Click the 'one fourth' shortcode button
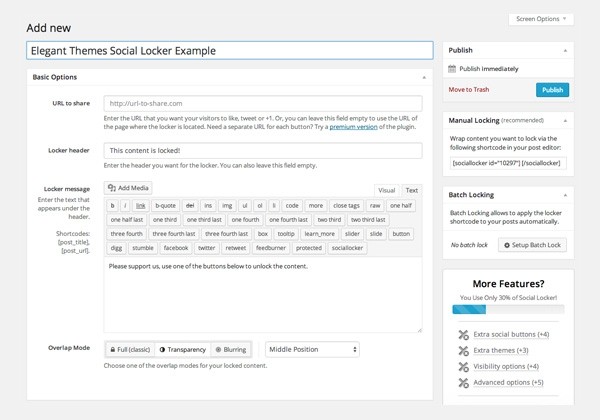This screenshot has width=600, height=420. (x=245, y=220)
